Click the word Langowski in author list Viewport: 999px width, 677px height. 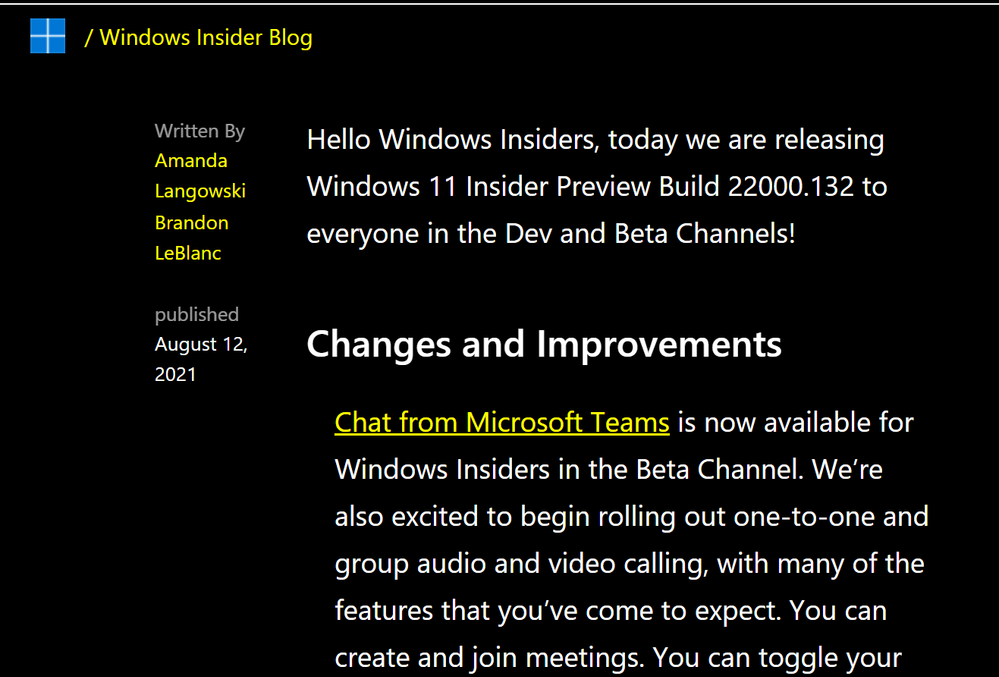(x=200, y=191)
